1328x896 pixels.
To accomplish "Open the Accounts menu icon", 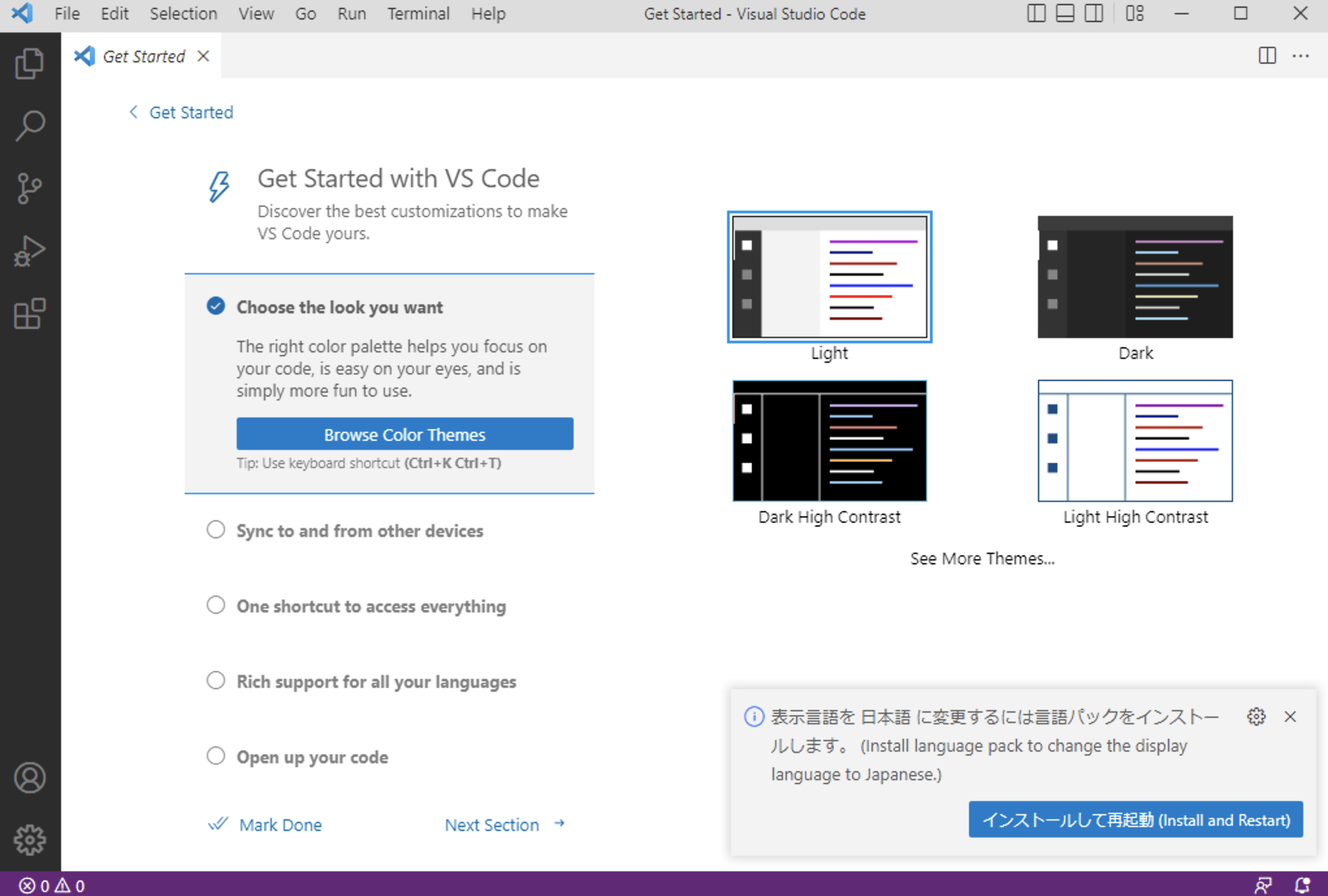I will pyautogui.click(x=30, y=778).
